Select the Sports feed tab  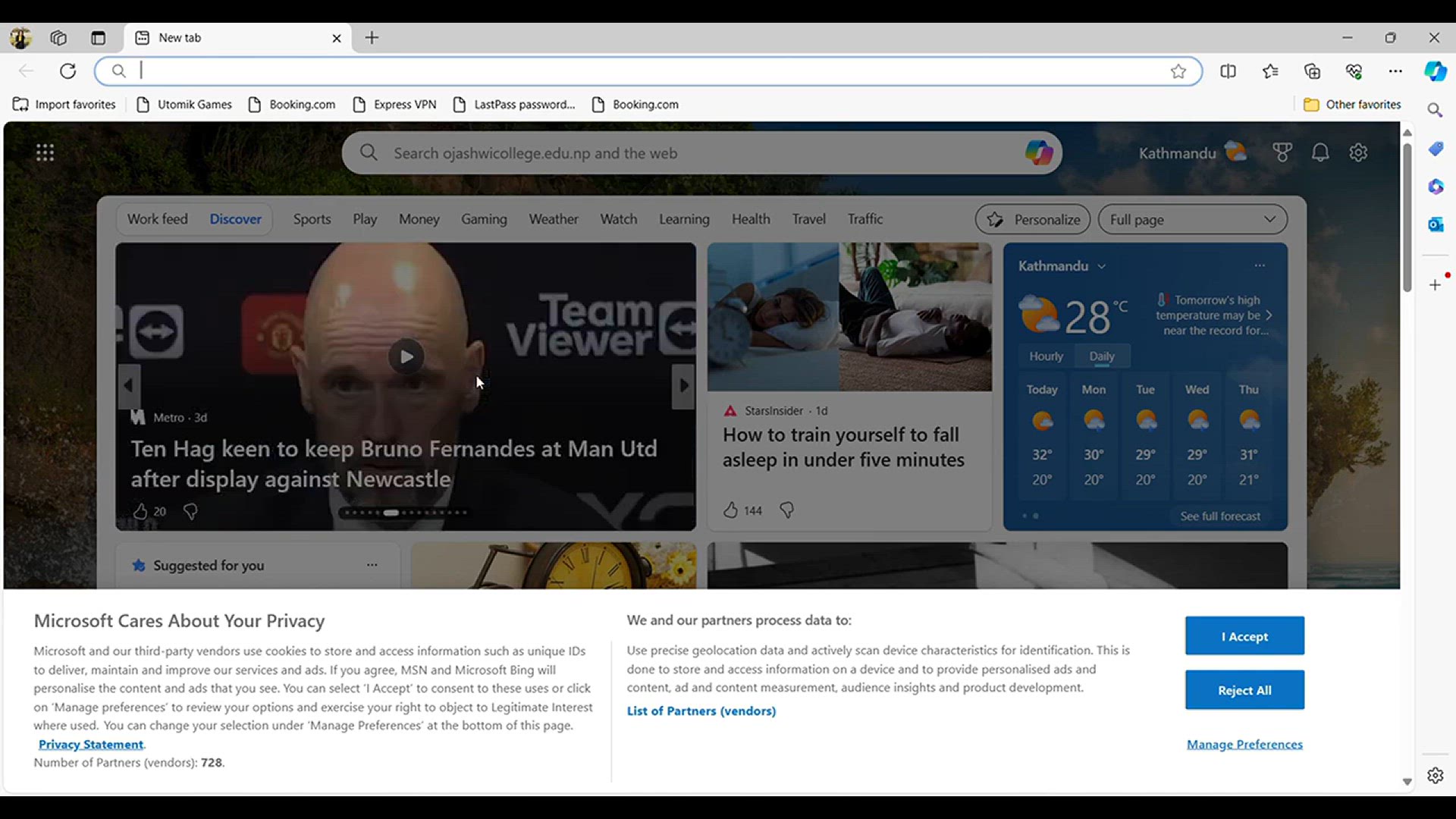pyautogui.click(x=312, y=219)
